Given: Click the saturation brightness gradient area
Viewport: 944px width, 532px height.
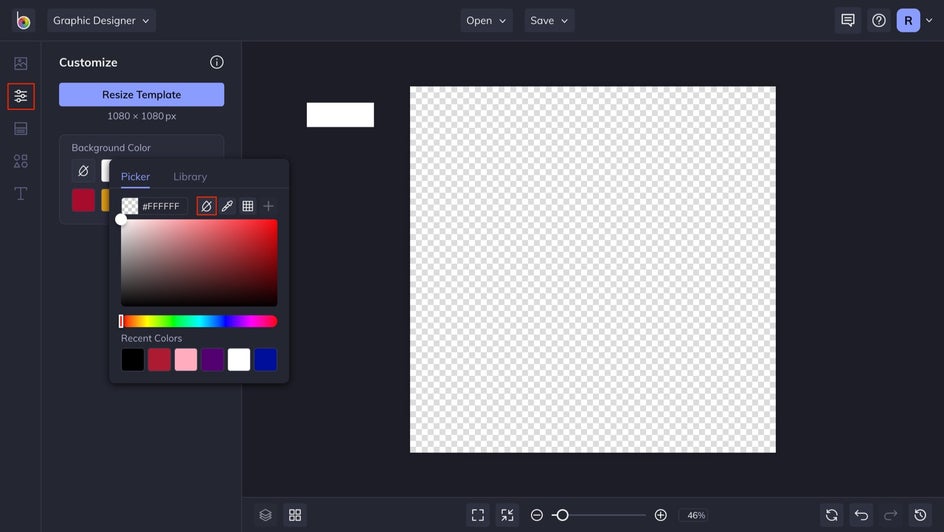Looking at the screenshot, I should (x=199, y=263).
